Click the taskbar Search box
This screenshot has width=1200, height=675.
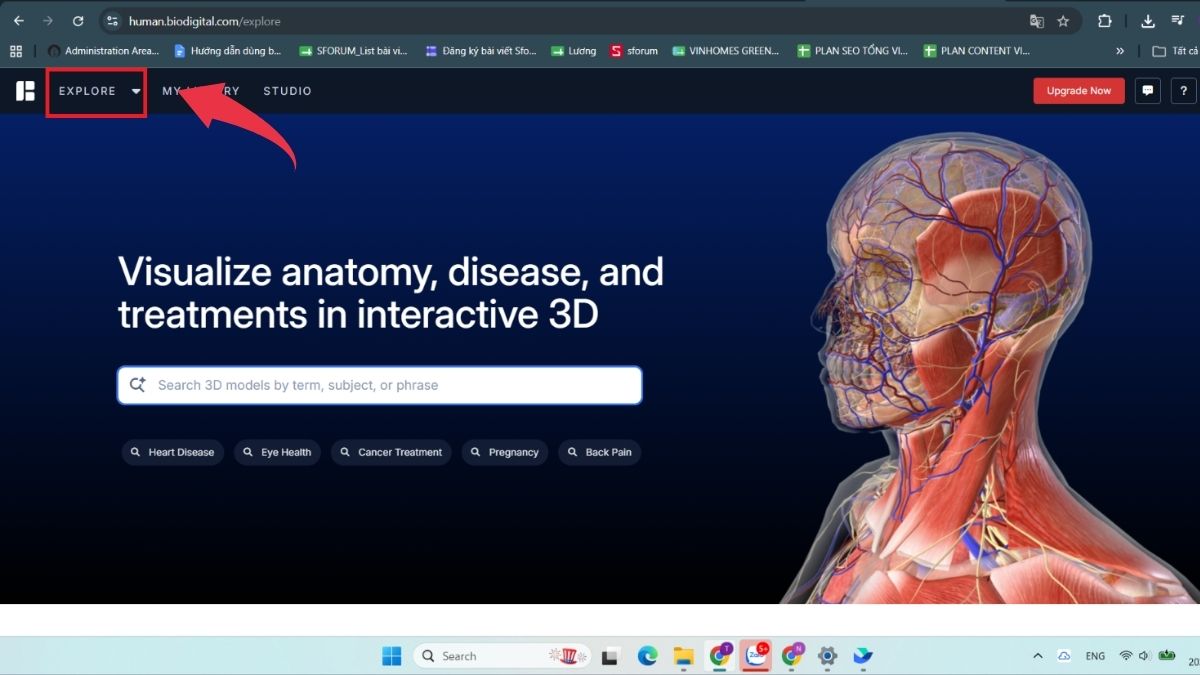(502, 656)
